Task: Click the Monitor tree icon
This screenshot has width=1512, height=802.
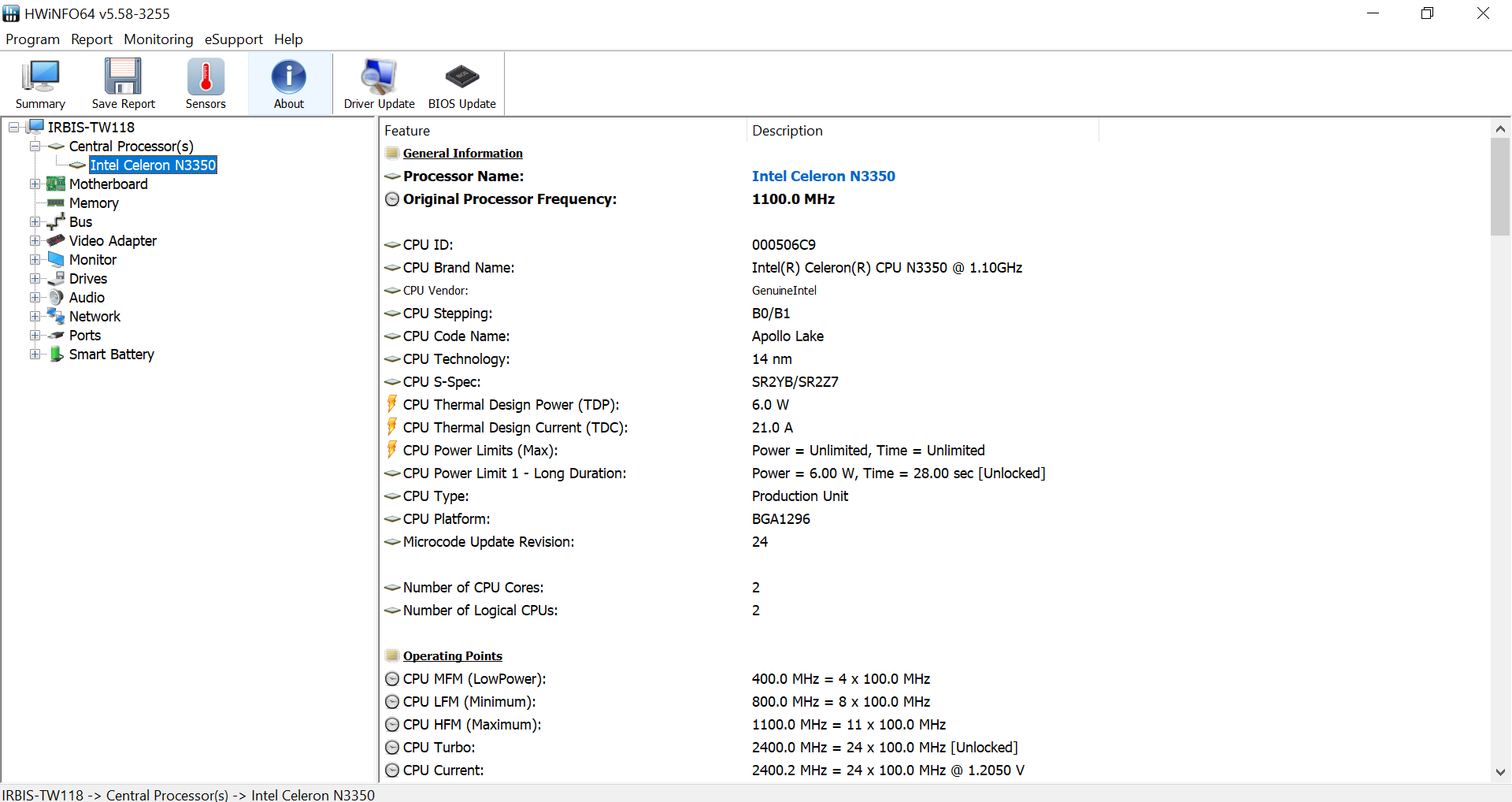Action: point(56,259)
